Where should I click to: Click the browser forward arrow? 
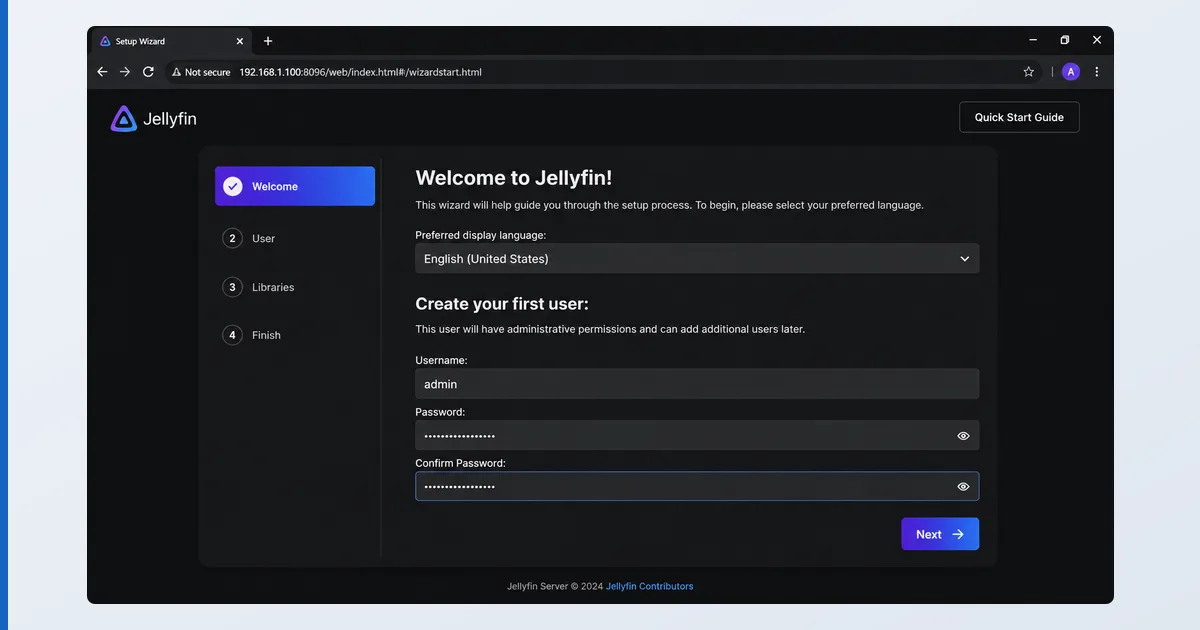coord(125,72)
